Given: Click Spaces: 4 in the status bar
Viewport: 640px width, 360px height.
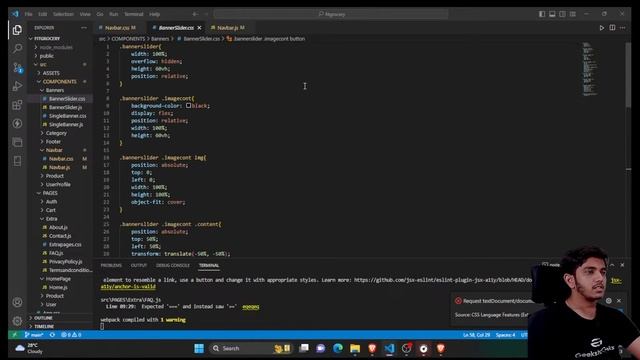Looking at the screenshot, I should click(505, 335).
